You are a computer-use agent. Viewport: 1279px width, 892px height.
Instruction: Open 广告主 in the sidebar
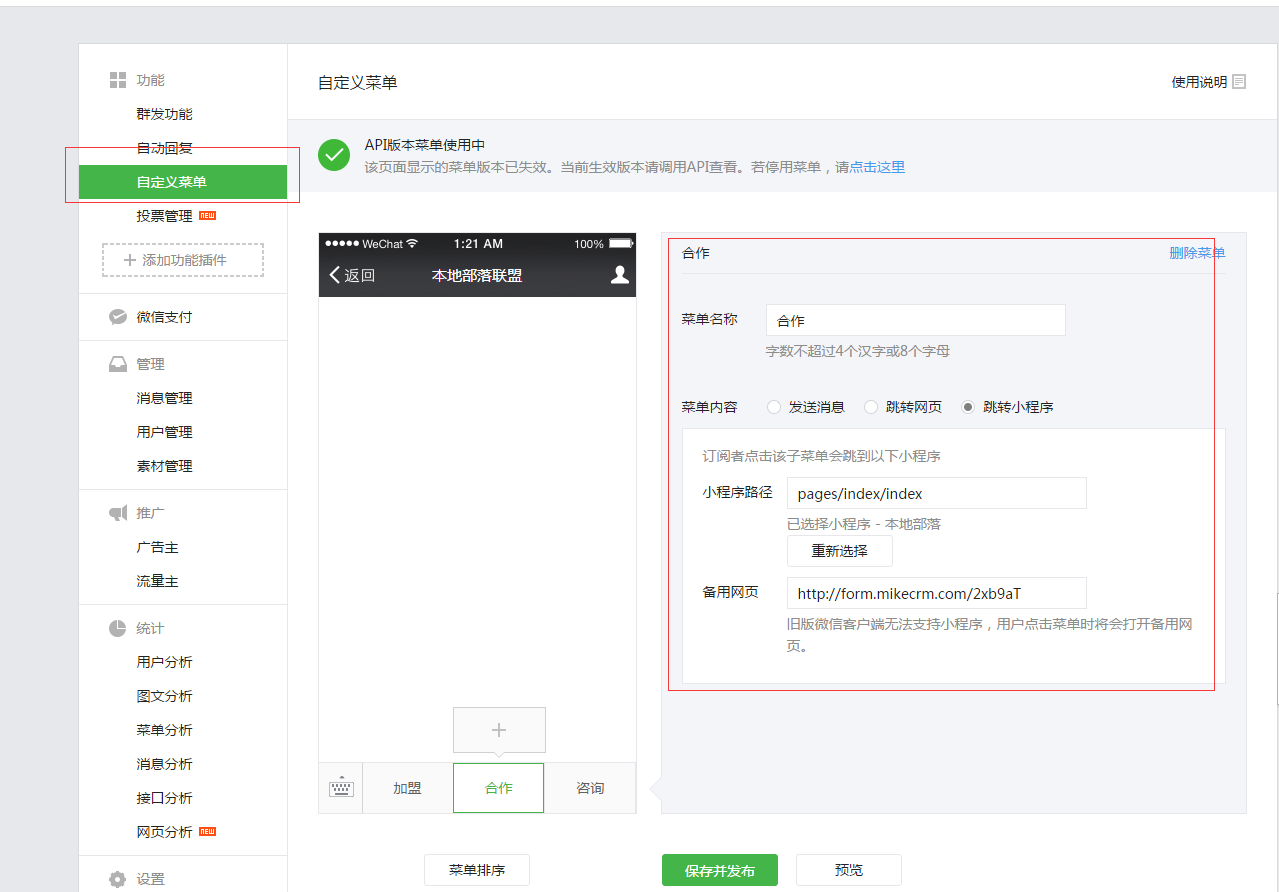coord(158,547)
